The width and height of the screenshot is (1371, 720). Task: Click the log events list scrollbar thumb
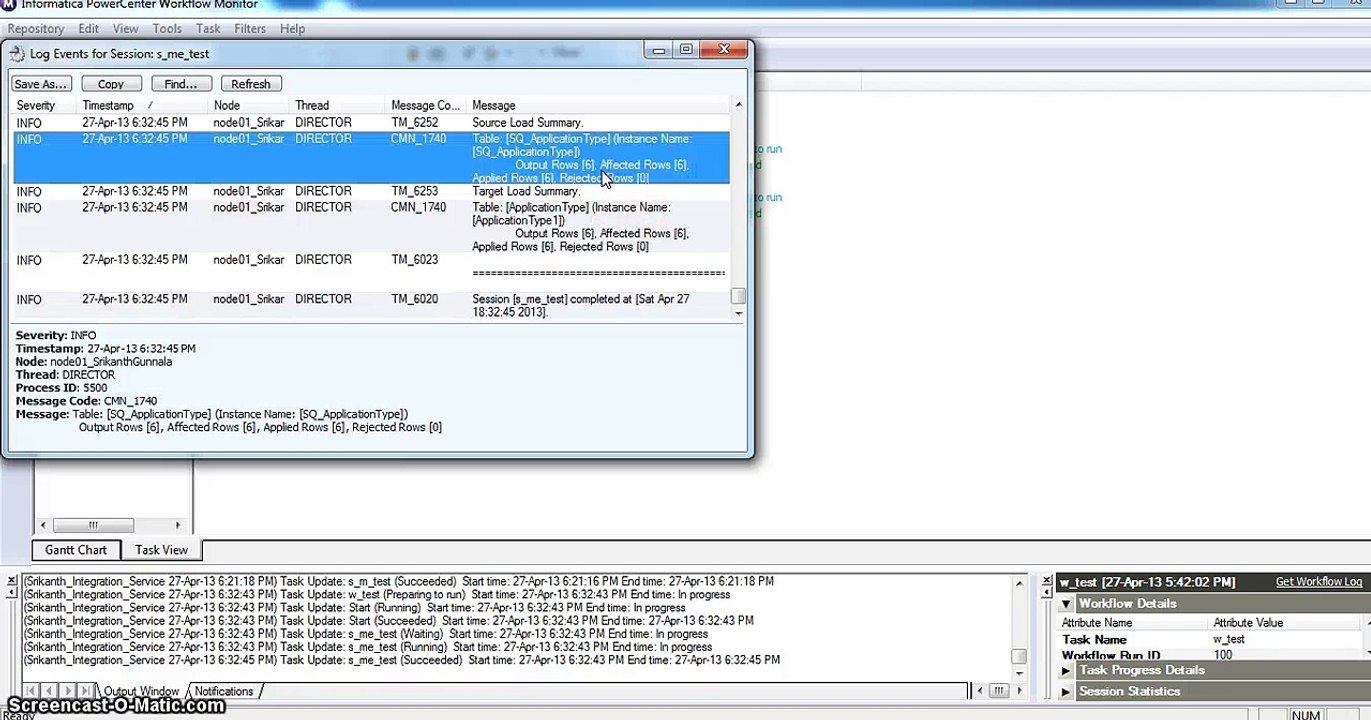pyautogui.click(x=739, y=296)
